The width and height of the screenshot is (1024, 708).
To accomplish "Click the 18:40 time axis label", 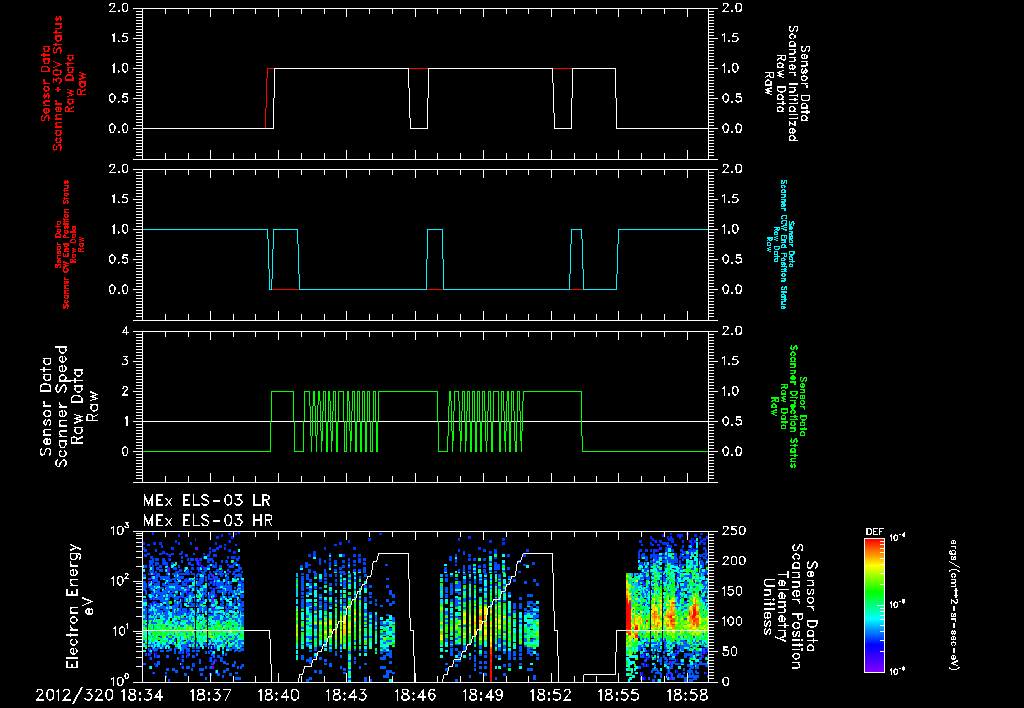I will (279, 696).
